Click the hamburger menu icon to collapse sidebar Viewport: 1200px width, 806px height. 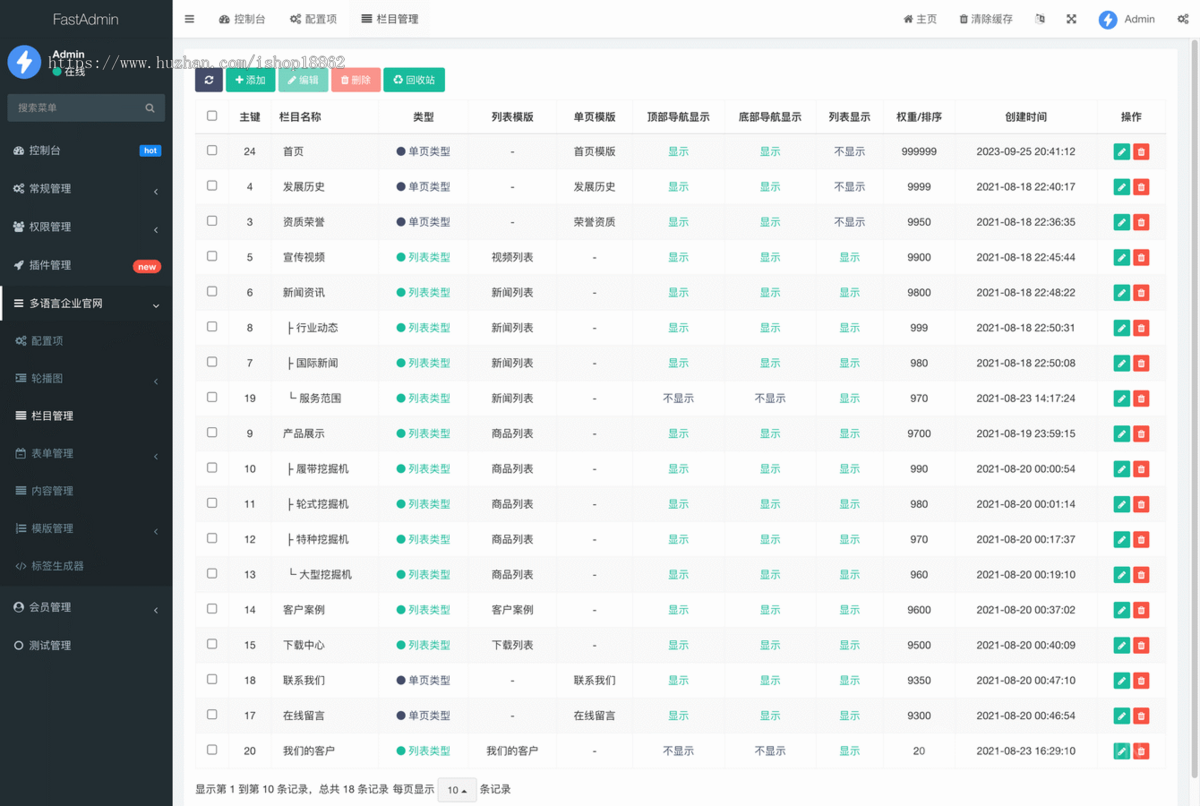[189, 17]
